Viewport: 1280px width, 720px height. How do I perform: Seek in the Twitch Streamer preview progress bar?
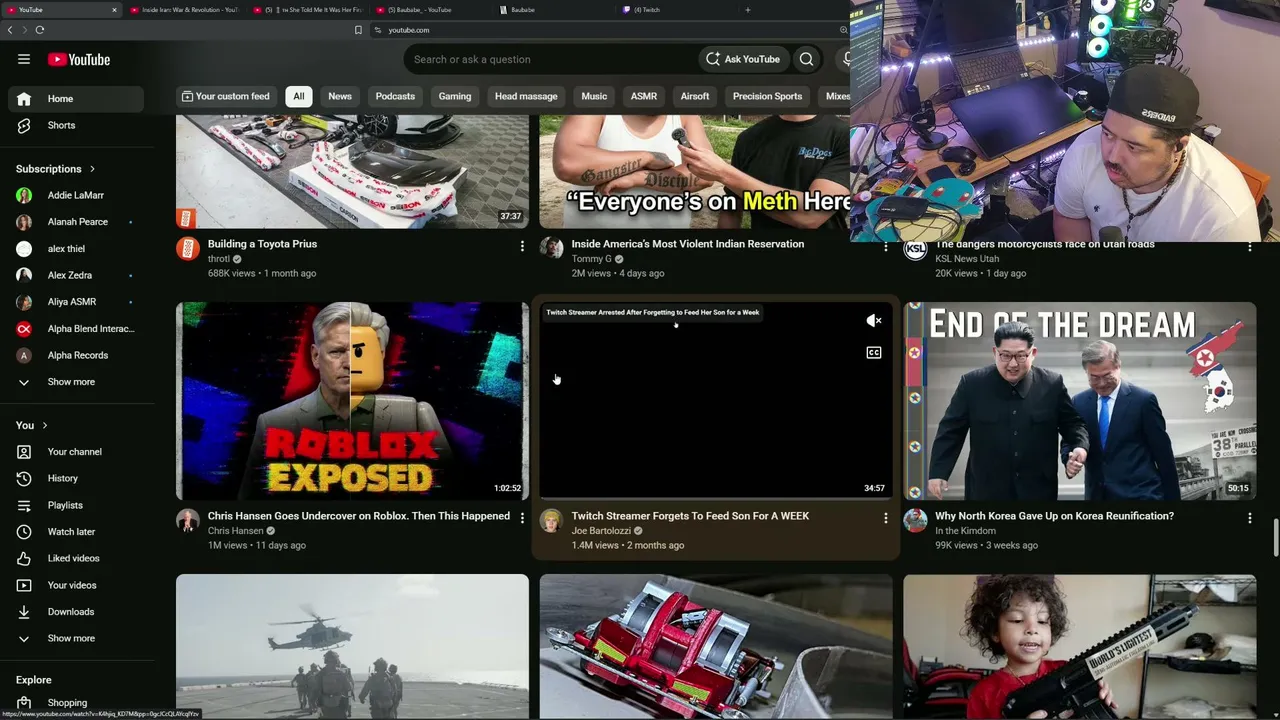pyautogui.click(x=716, y=497)
